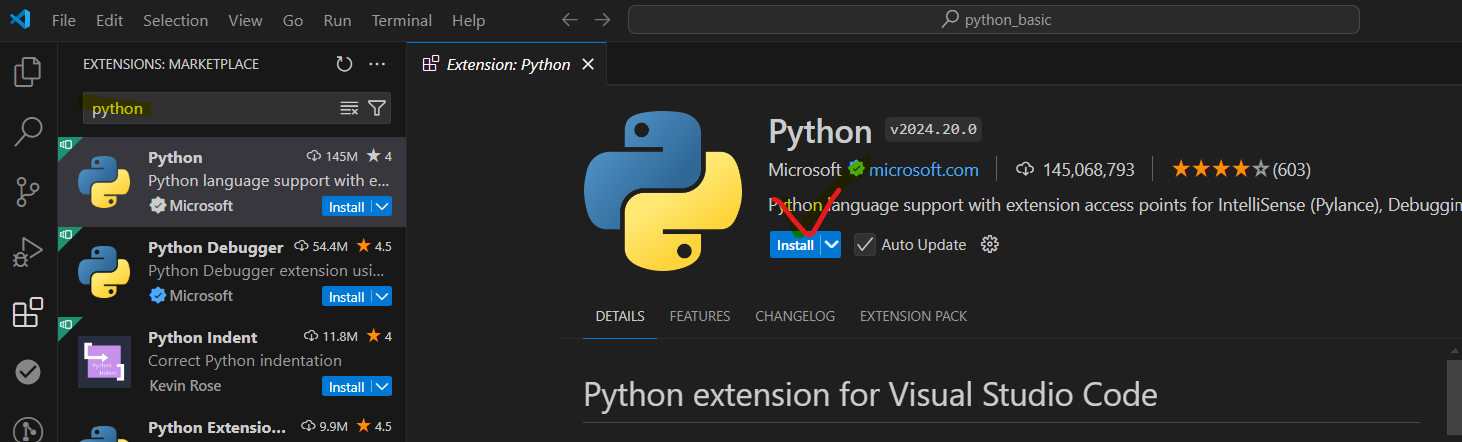Select the Python Debugger extension icon
Image resolution: width=1462 pixels, height=442 pixels.
pyautogui.click(x=104, y=272)
